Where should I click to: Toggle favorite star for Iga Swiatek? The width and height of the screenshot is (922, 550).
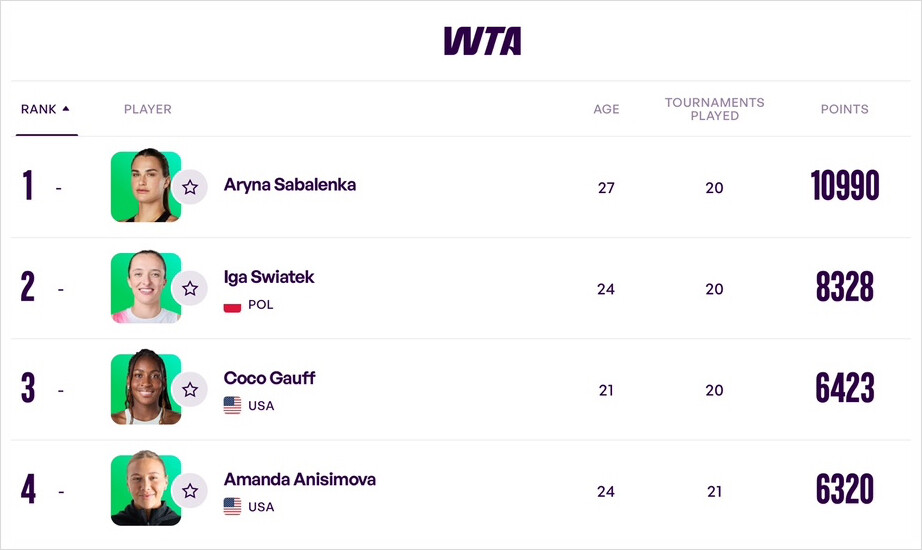tap(190, 288)
